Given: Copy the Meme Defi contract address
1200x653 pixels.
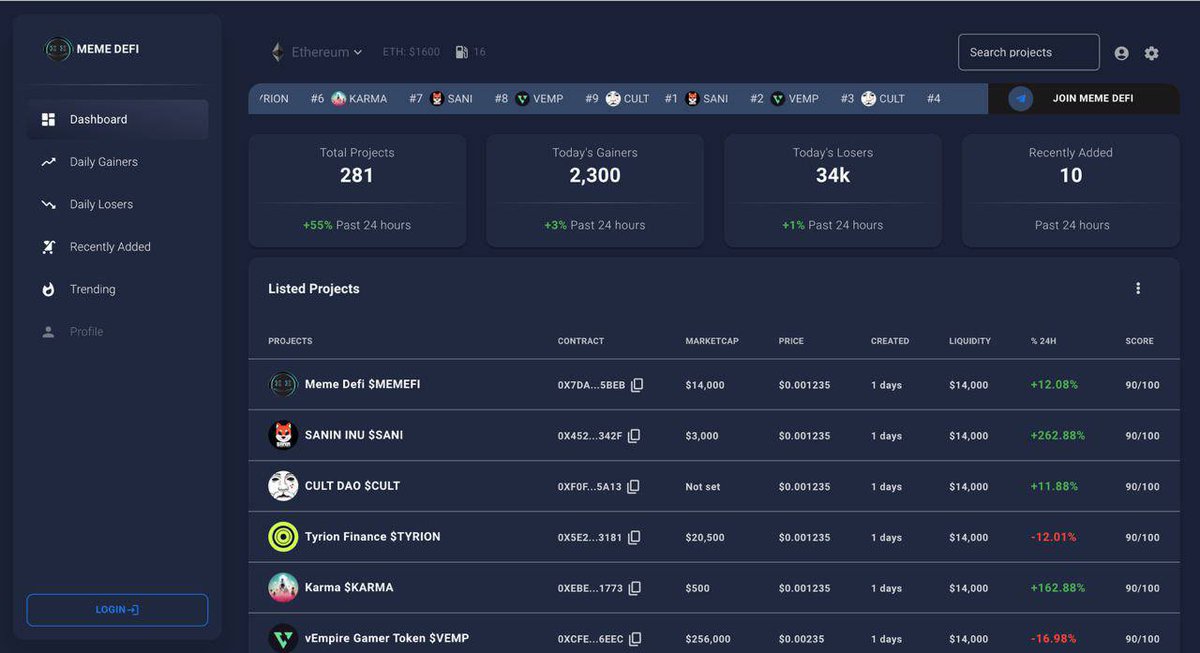Looking at the screenshot, I should tap(637, 385).
